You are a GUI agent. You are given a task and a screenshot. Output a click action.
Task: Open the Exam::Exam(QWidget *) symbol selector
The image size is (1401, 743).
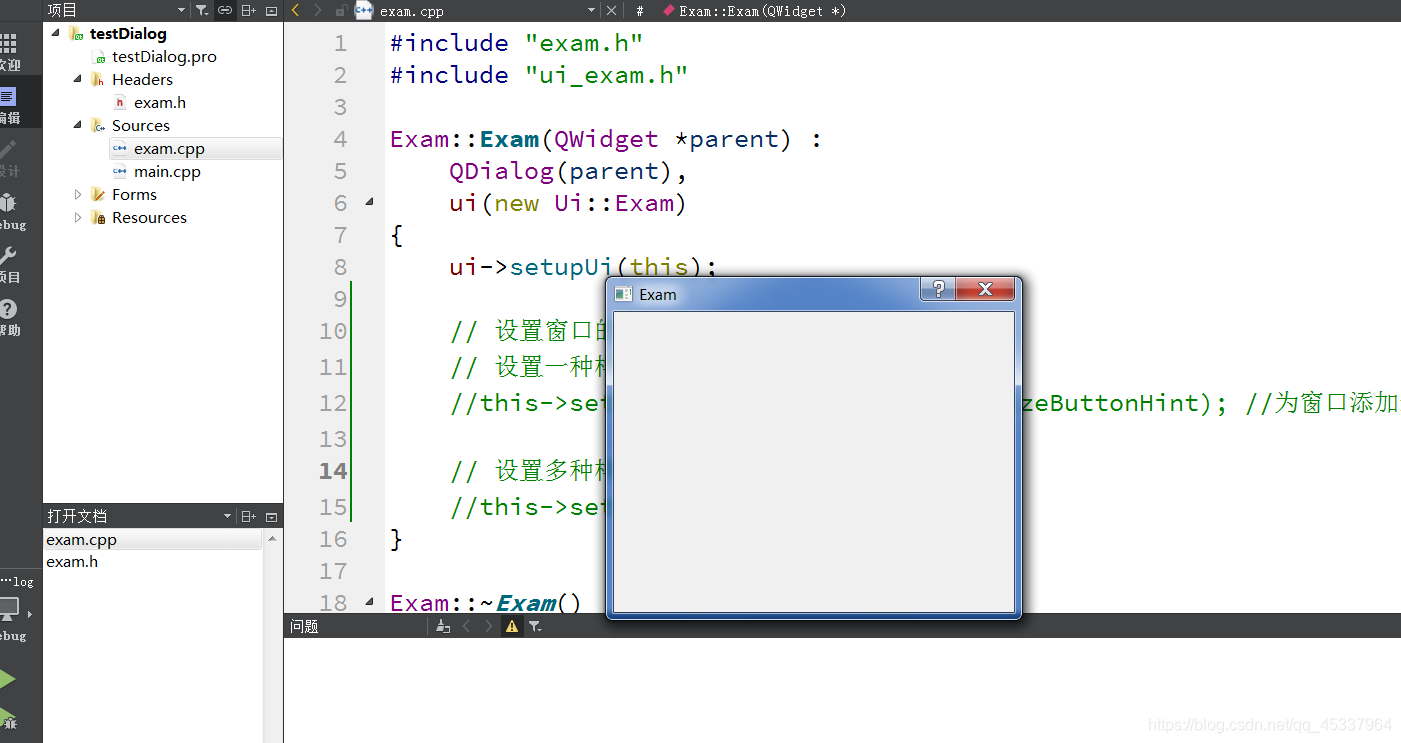754,11
